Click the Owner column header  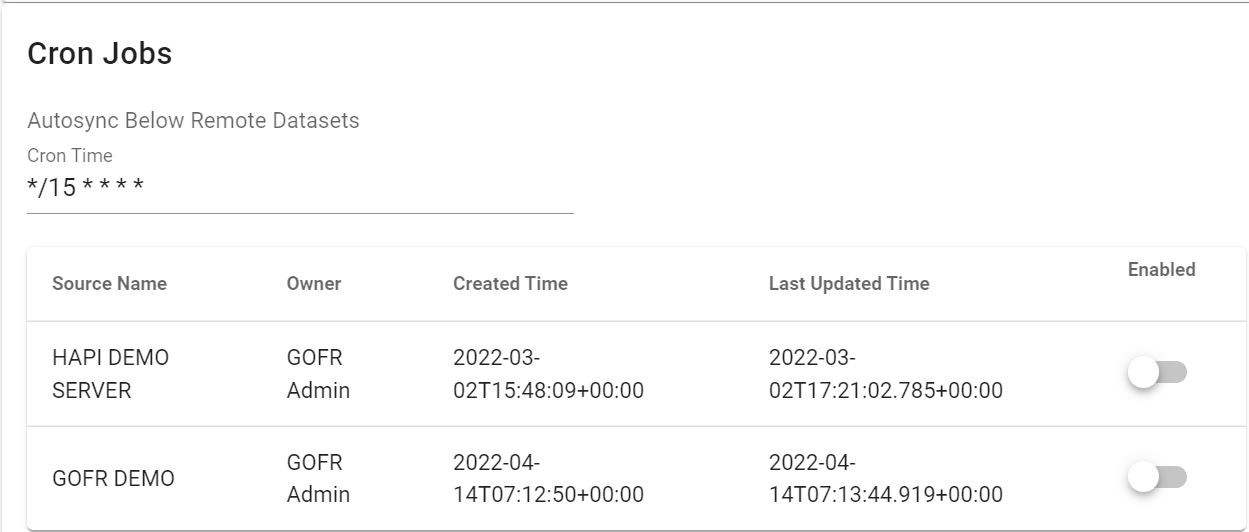click(314, 284)
